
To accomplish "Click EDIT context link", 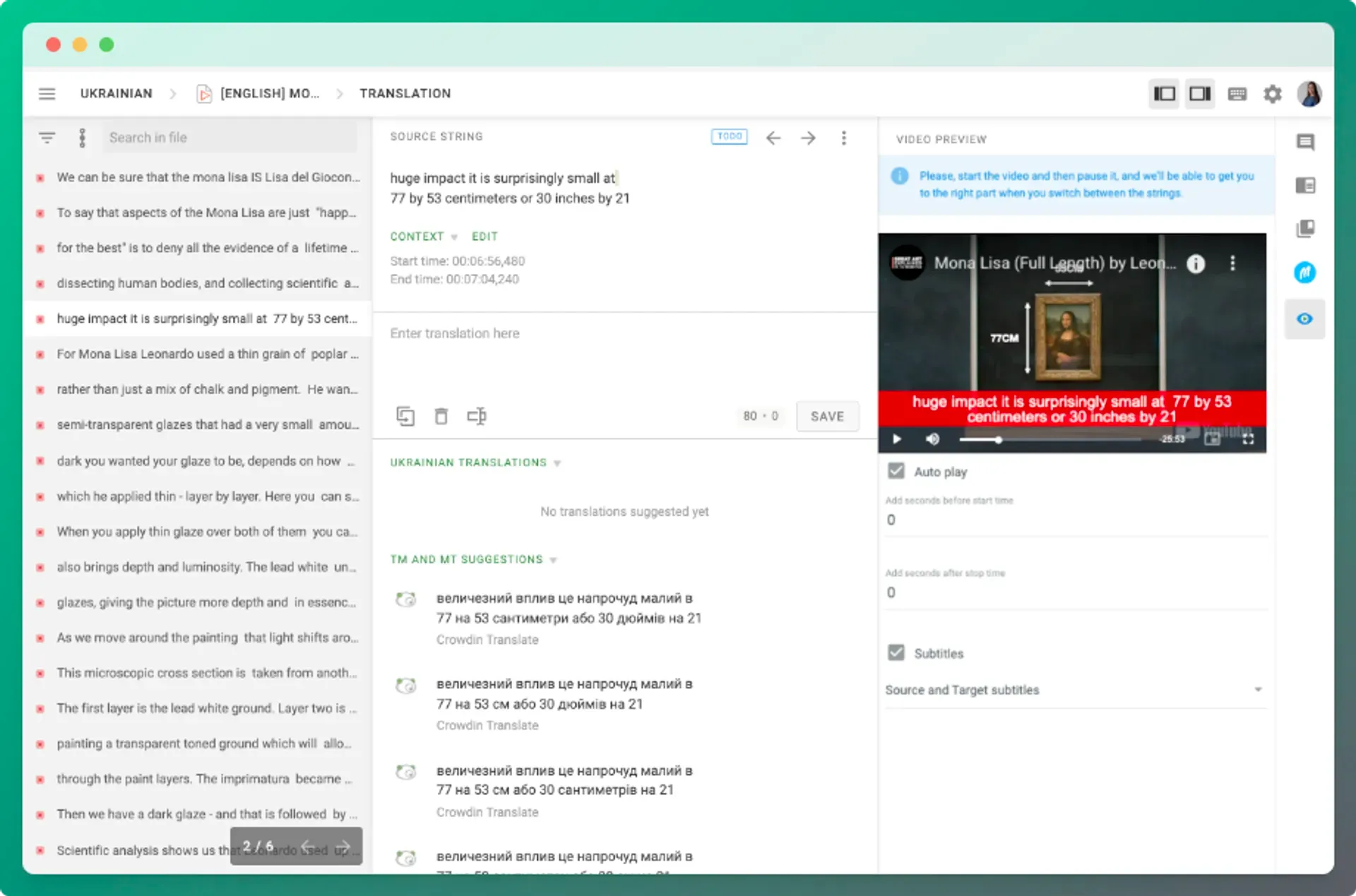I will (484, 237).
